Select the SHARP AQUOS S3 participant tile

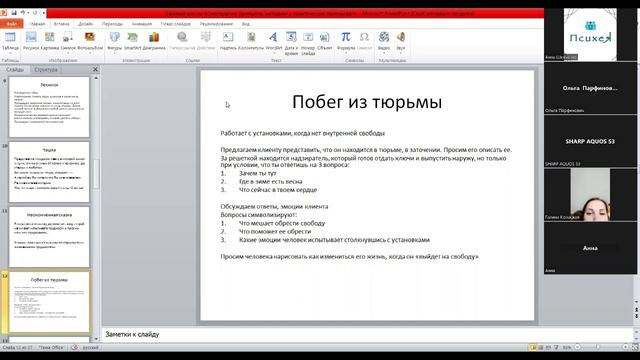pyautogui.click(x=590, y=141)
